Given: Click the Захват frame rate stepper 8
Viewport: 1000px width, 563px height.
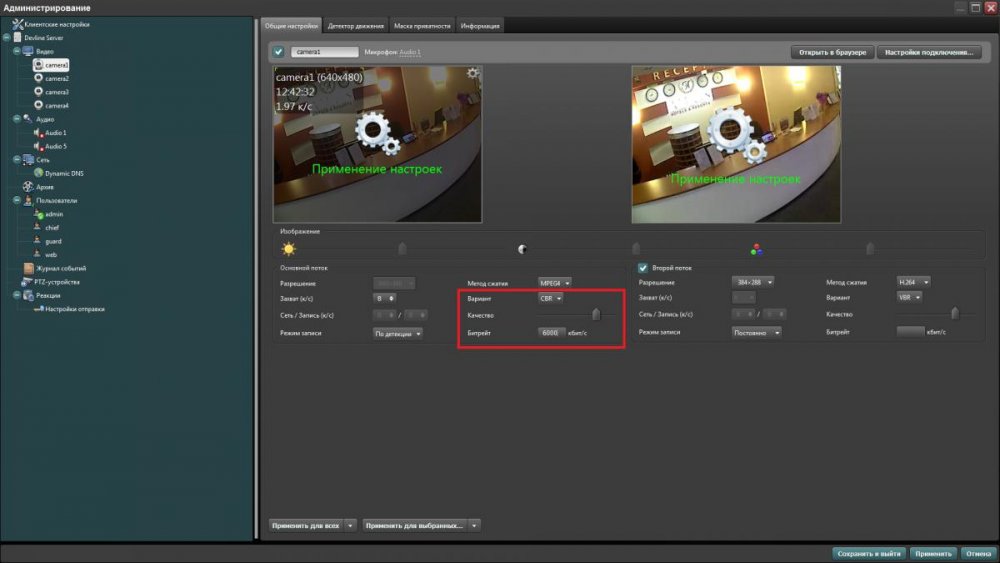Looking at the screenshot, I should point(385,298).
